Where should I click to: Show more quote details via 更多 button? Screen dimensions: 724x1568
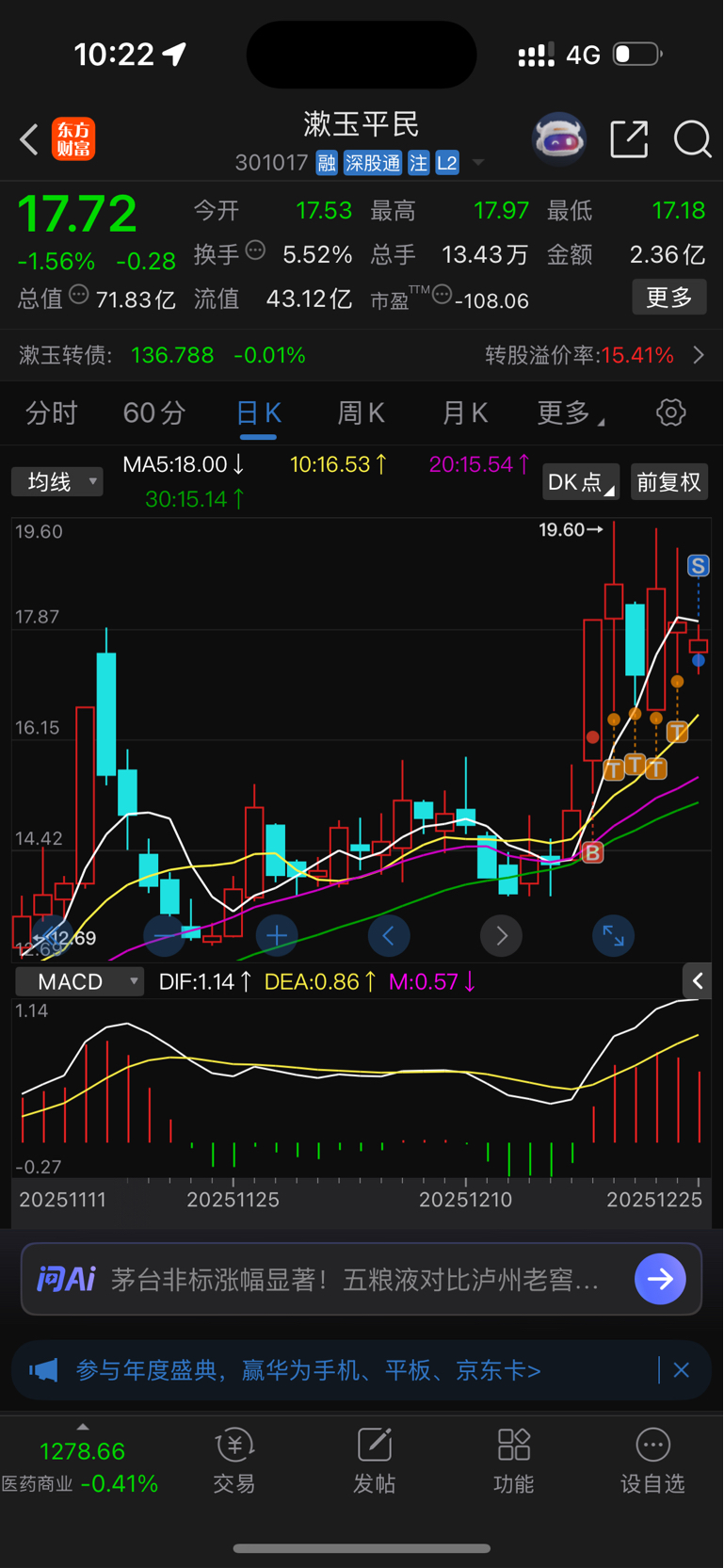(669, 298)
